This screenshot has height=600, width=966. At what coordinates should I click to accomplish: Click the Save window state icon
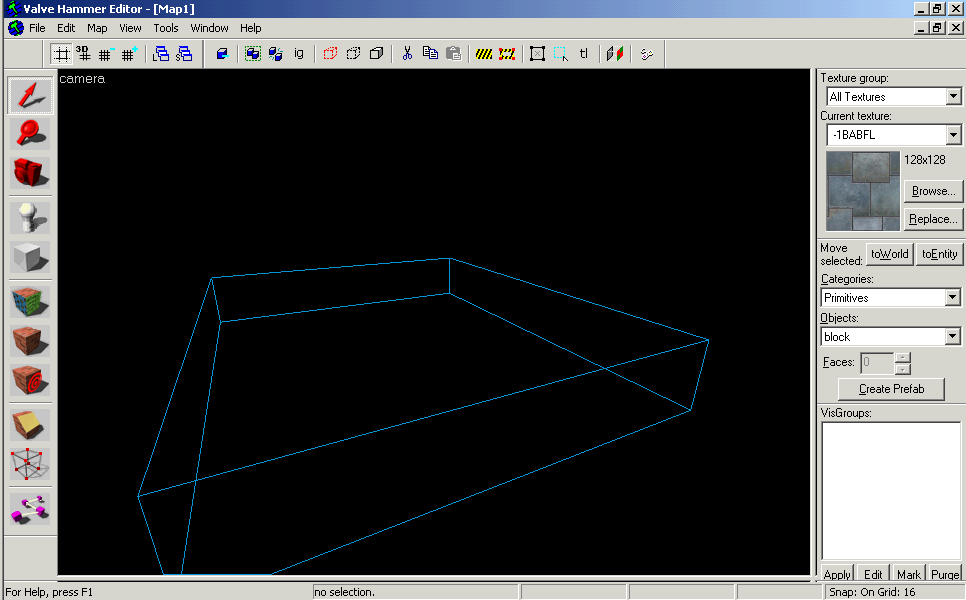tap(184, 54)
